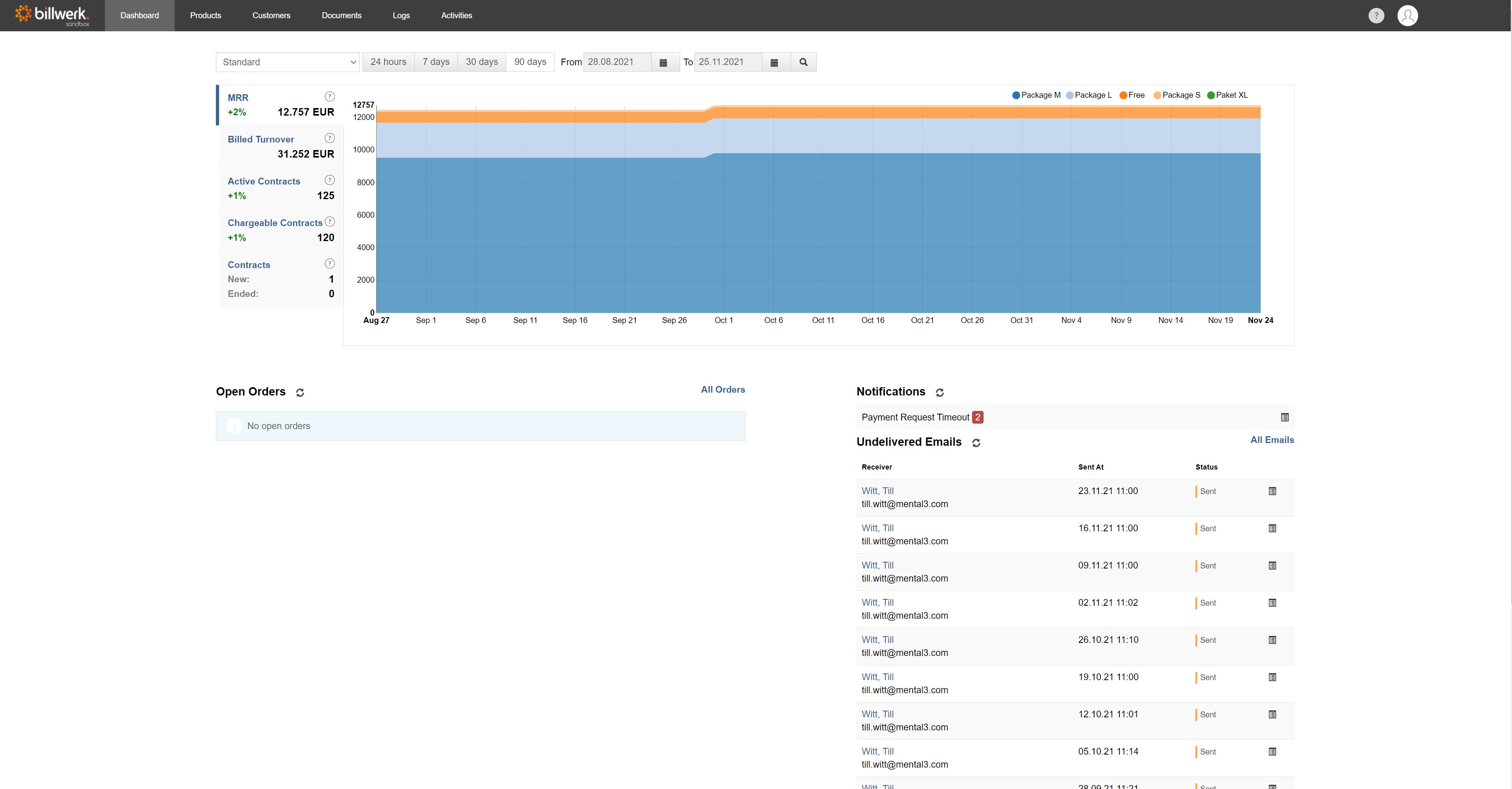Open the help question-mark icon in header
The height and width of the screenshot is (789, 1512).
point(1376,15)
